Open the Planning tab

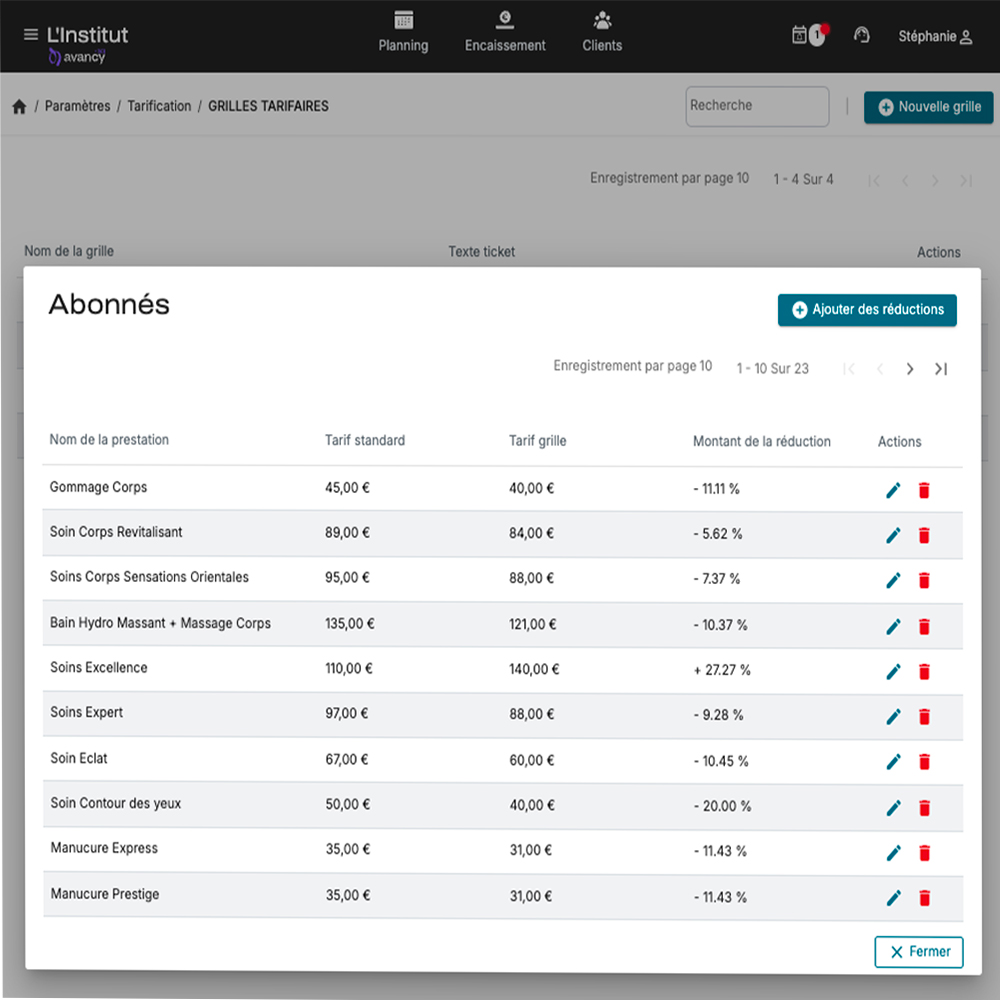pos(403,33)
